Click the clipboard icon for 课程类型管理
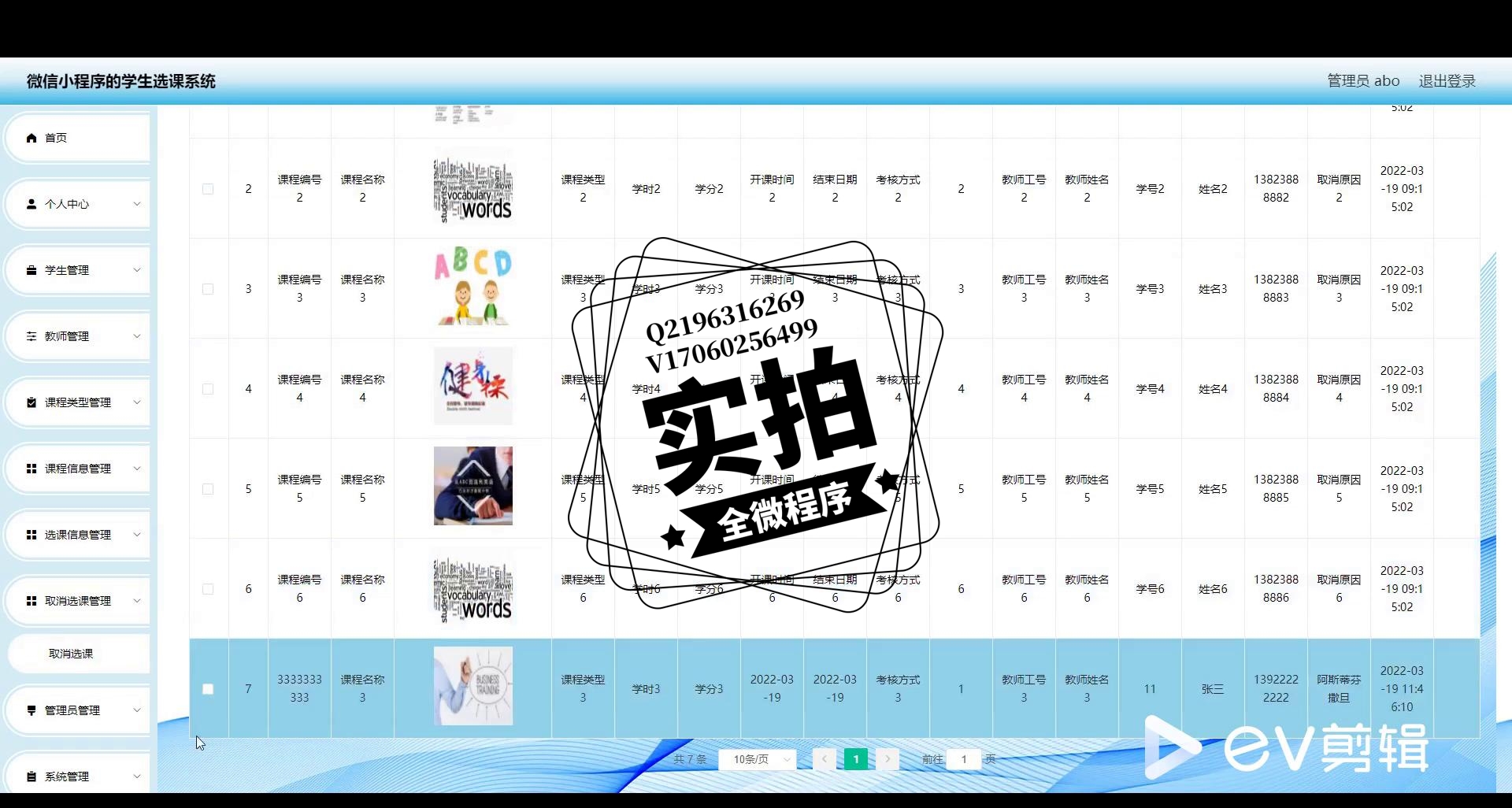Viewport: 1512px width, 808px height. [31, 402]
